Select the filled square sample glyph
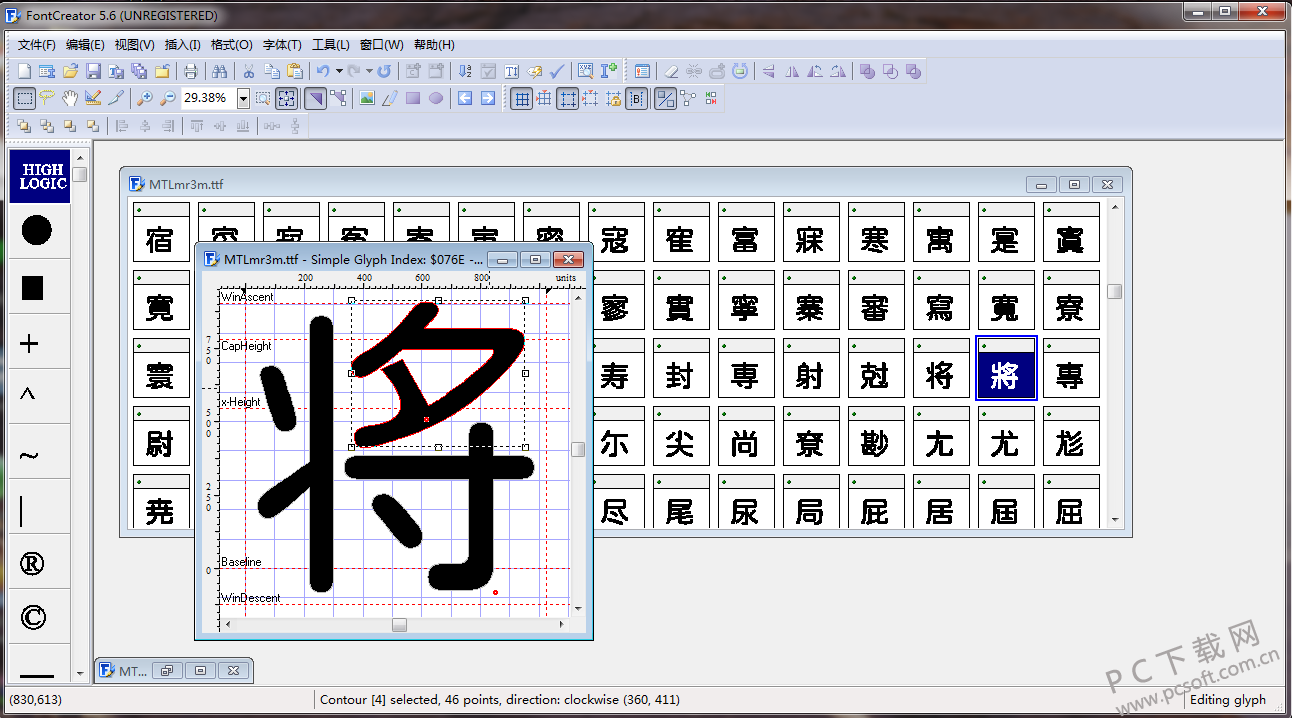Viewport: 1292px width, 718px height. (32, 288)
